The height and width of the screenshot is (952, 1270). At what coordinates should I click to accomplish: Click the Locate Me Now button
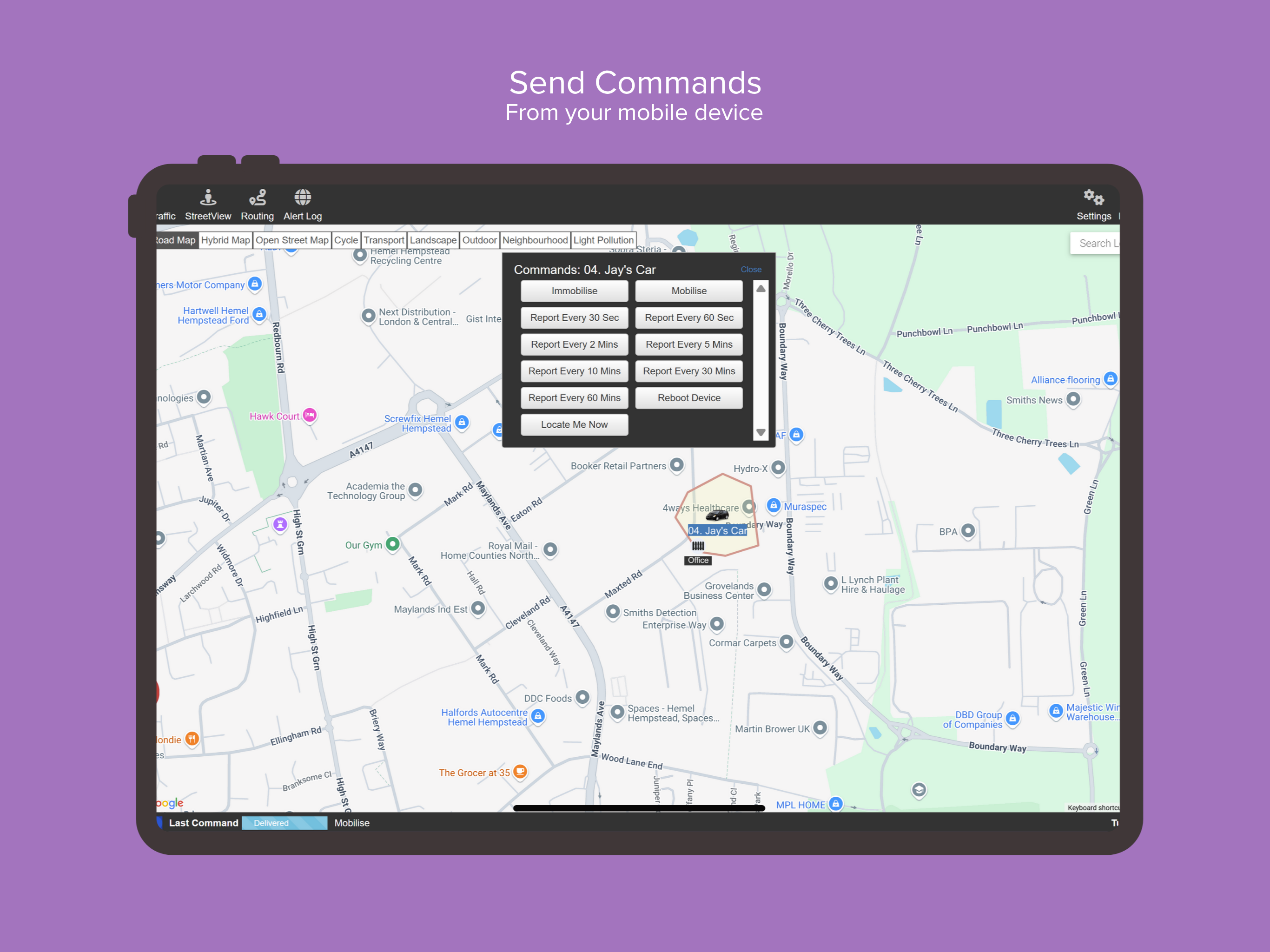(x=574, y=425)
